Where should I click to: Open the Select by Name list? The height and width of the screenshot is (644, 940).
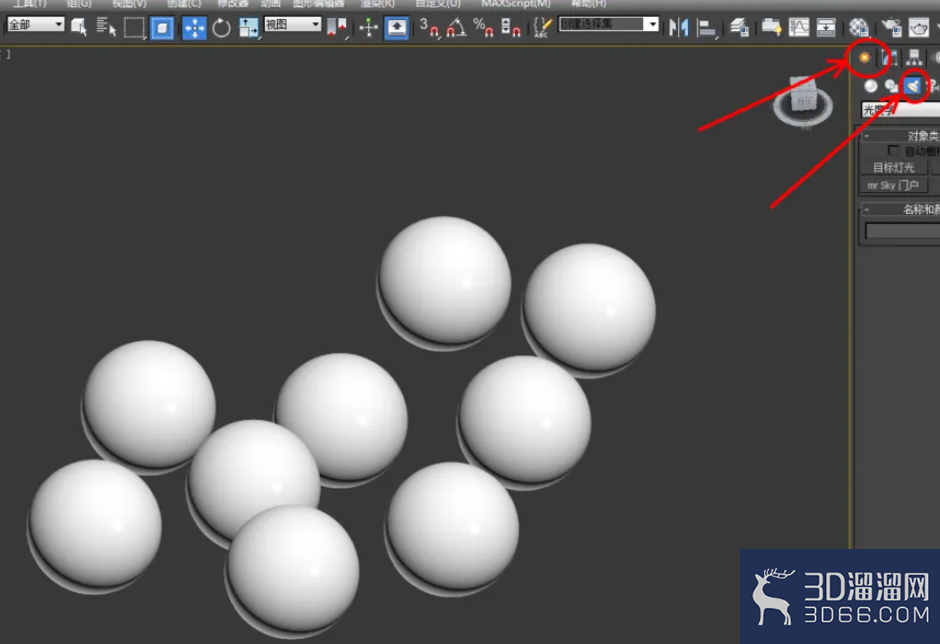(x=106, y=27)
